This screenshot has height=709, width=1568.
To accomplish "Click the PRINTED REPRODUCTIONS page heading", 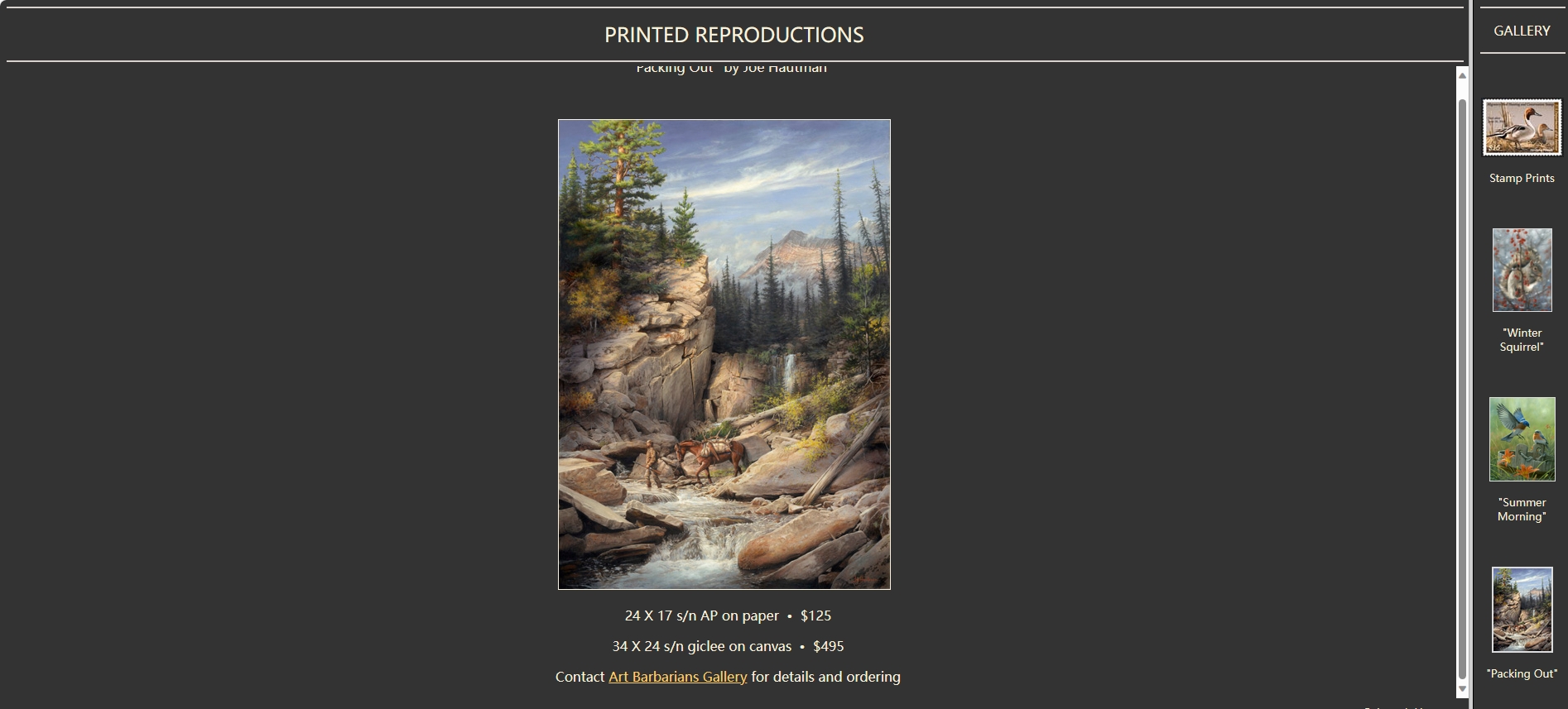I will pyautogui.click(x=734, y=35).
